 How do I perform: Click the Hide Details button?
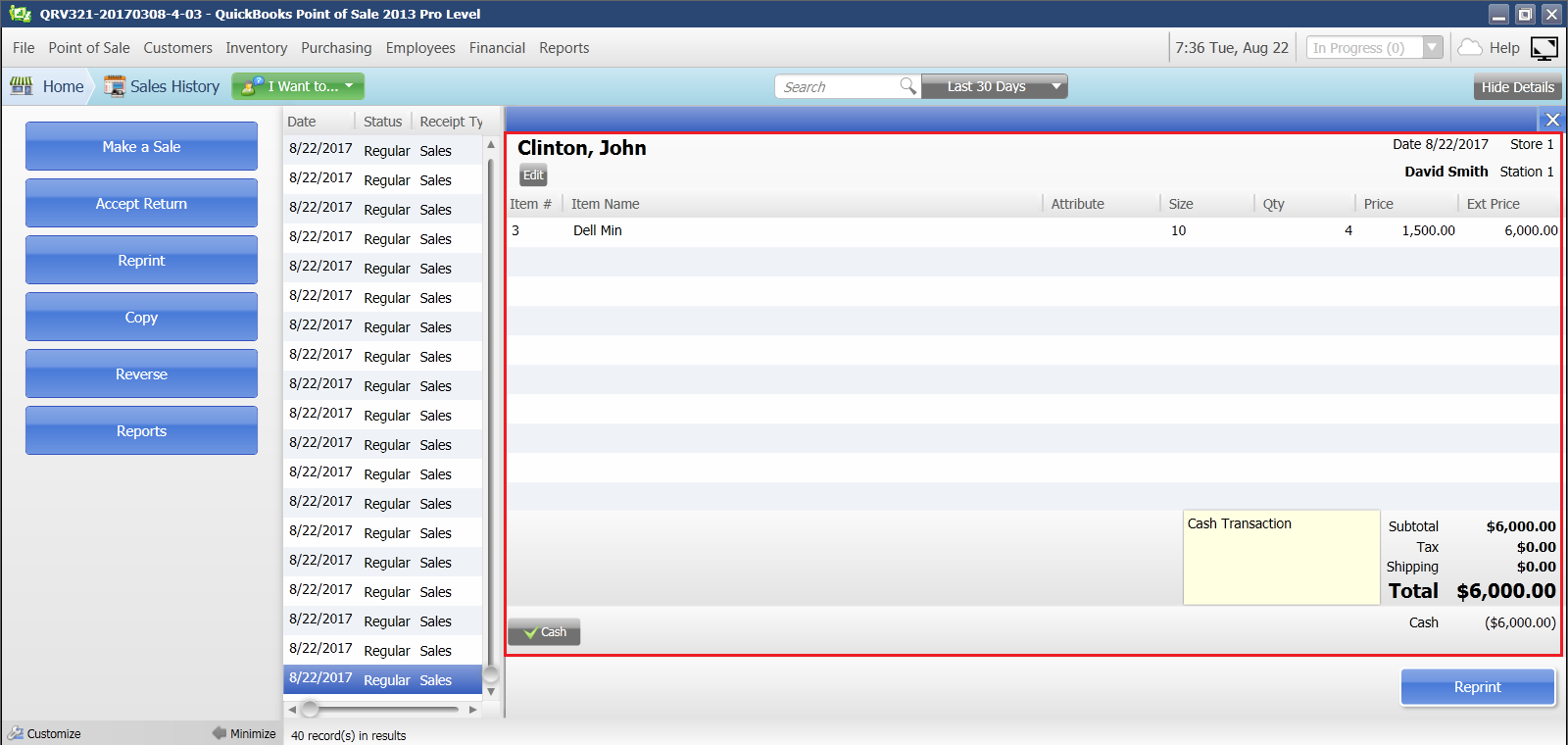[1517, 86]
